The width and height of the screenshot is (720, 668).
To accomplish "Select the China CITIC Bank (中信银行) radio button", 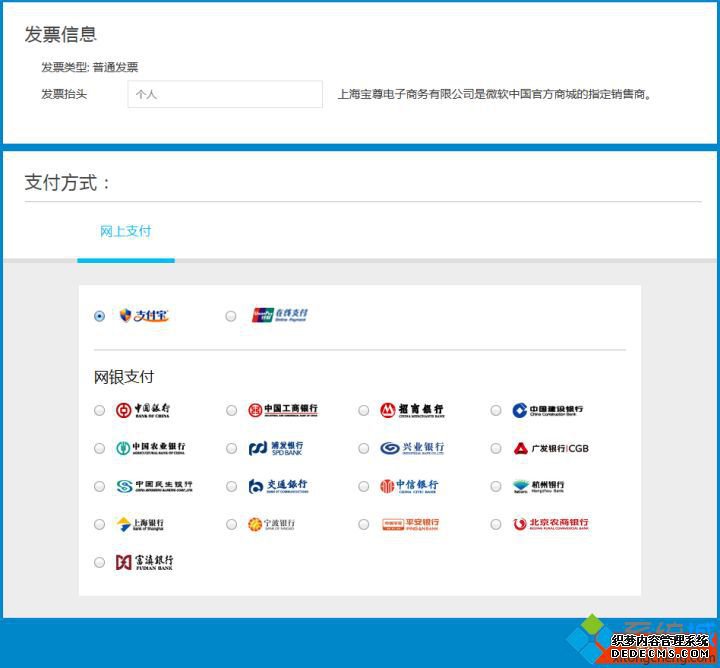I will [364, 486].
